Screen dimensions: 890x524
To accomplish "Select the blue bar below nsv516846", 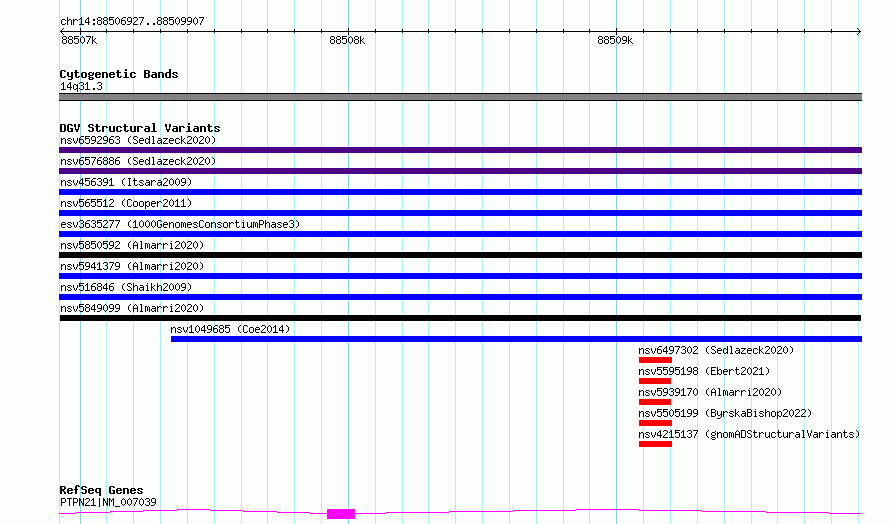I will (460, 297).
